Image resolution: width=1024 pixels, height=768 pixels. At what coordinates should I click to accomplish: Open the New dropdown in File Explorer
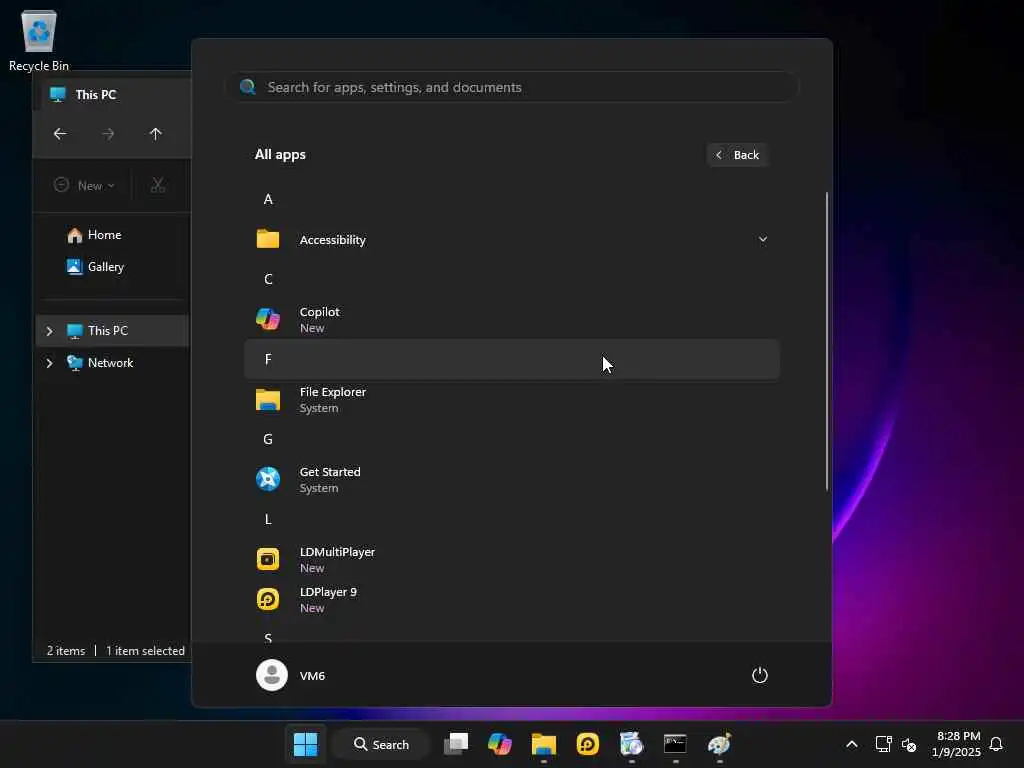click(x=84, y=185)
